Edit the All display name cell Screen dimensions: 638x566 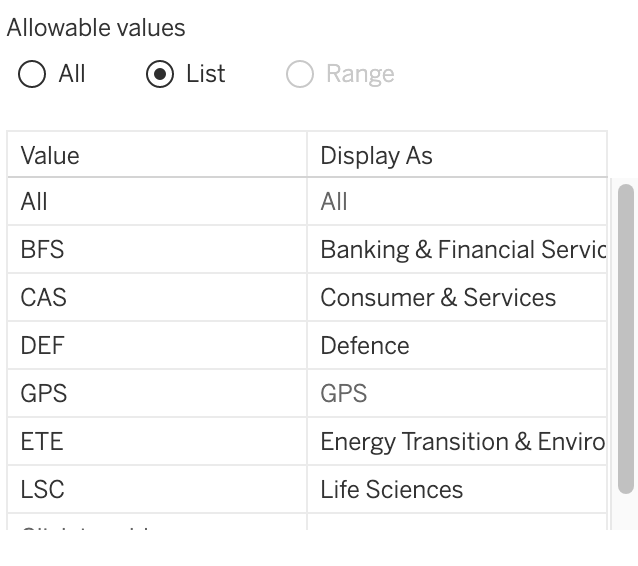[456, 202]
